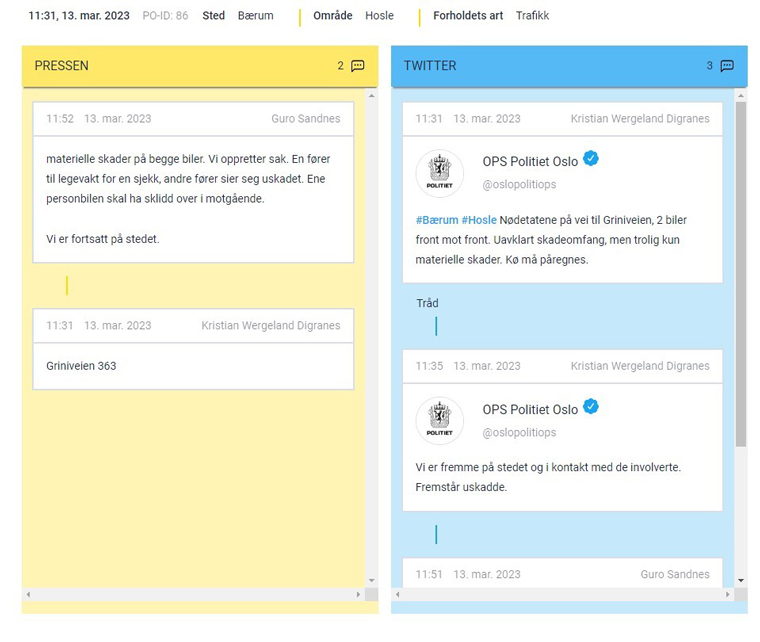The image size is (760, 642).
Task: Click verified badge in the 11:31 tweet
Action: [591, 158]
